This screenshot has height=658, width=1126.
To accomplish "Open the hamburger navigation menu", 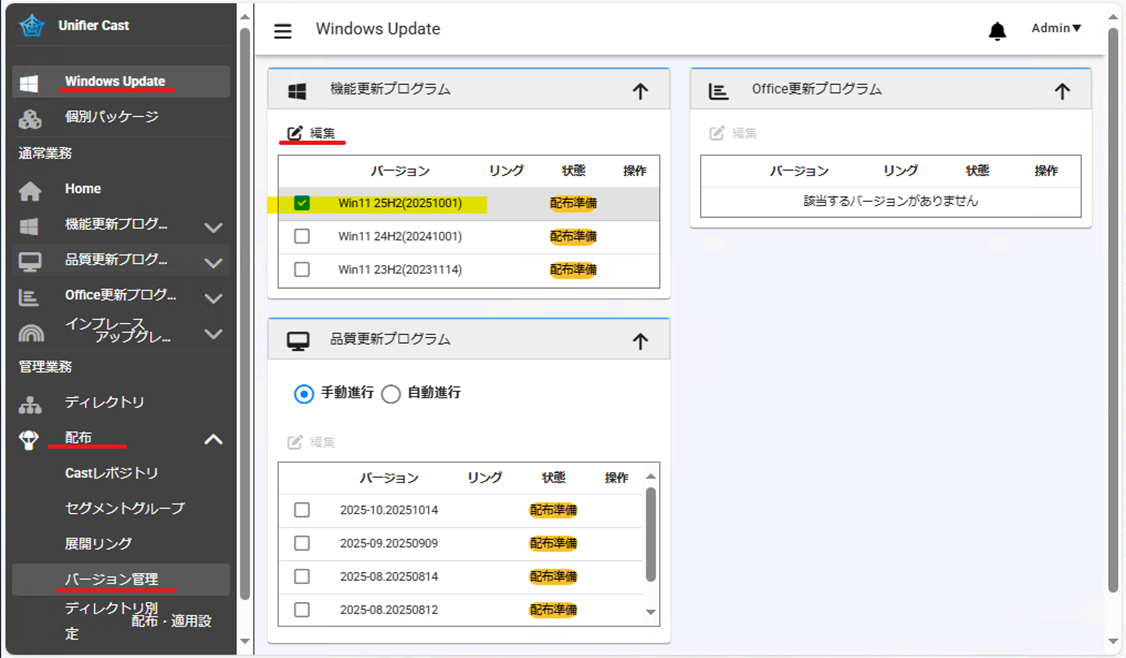I will 282,31.
